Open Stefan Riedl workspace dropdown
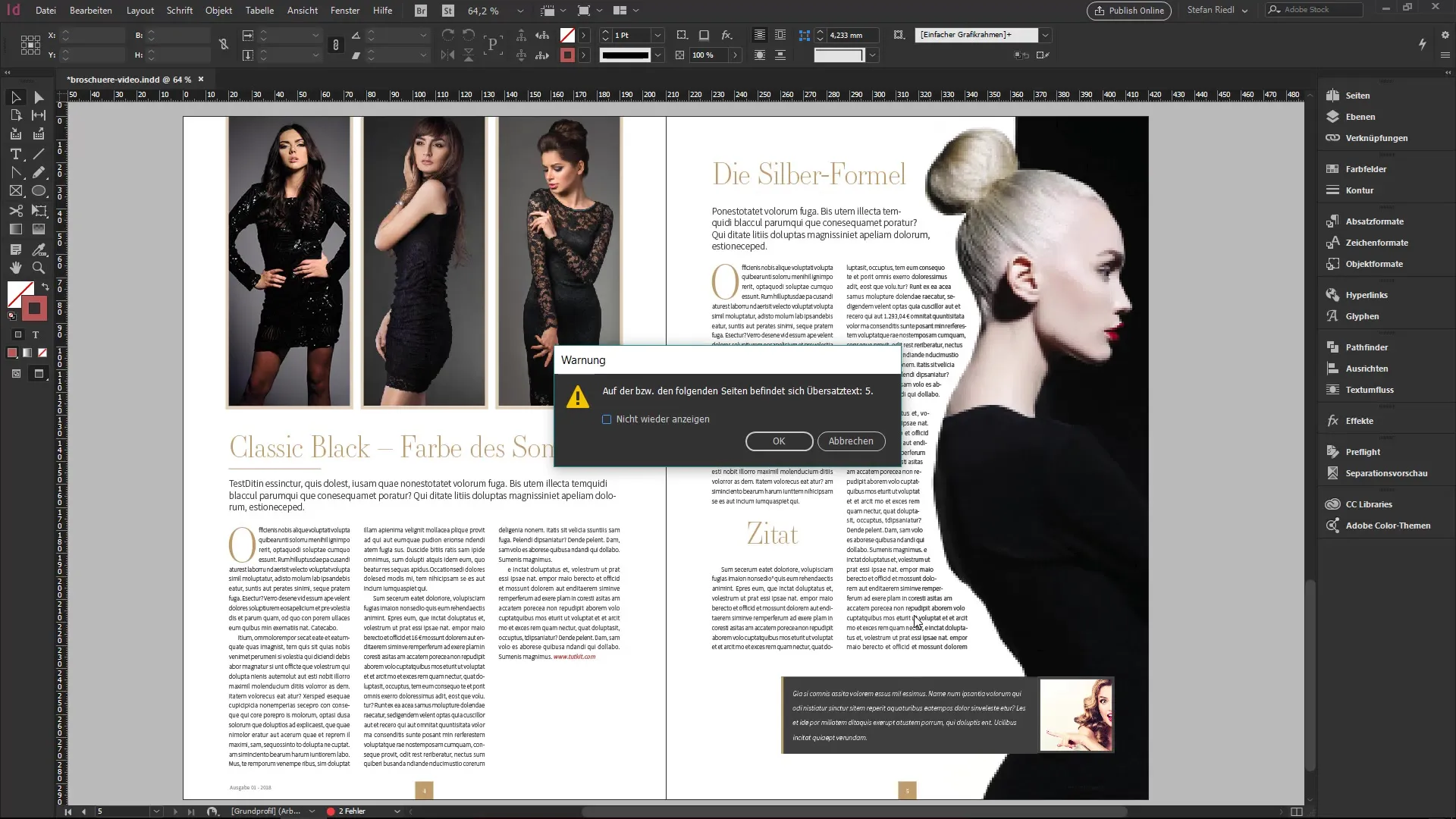The image size is (1456, 819). pyautogui.click(x=1218, y=11)
